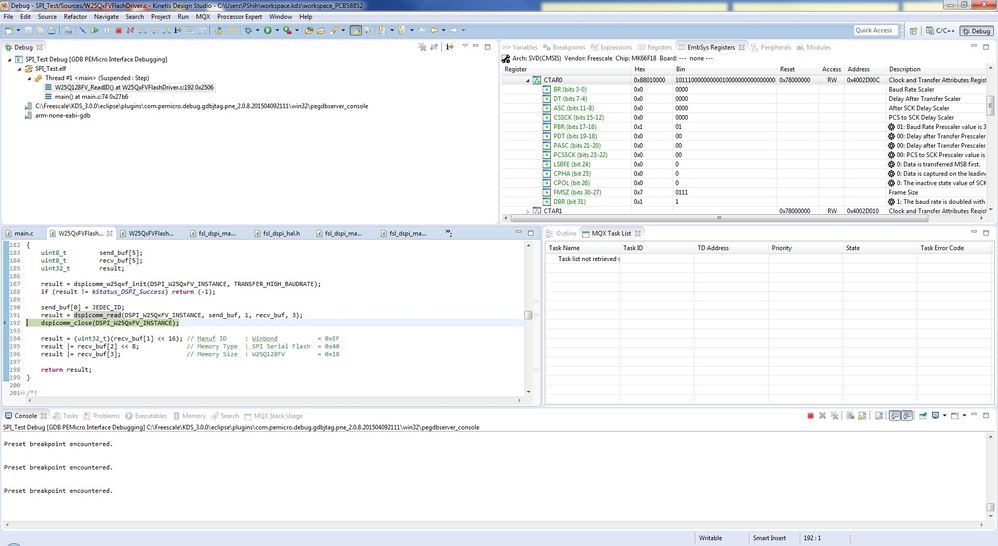
Task: Open the External Tools run icon
Action: (287, 30)
